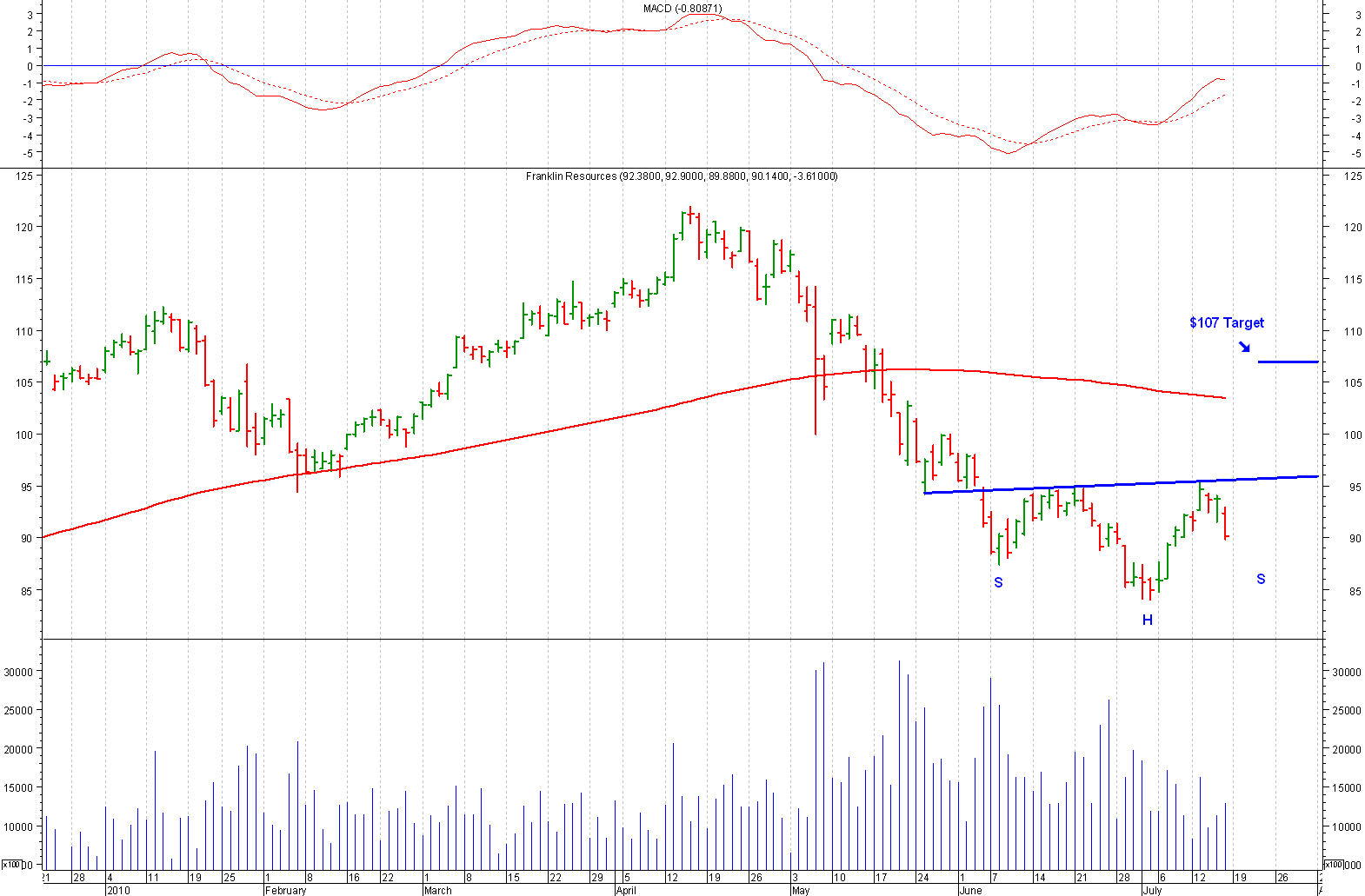Click the Franklin Resources chart title
Image resolution: width=1365 pixels, height=896 pixels.
click(682, 176)
